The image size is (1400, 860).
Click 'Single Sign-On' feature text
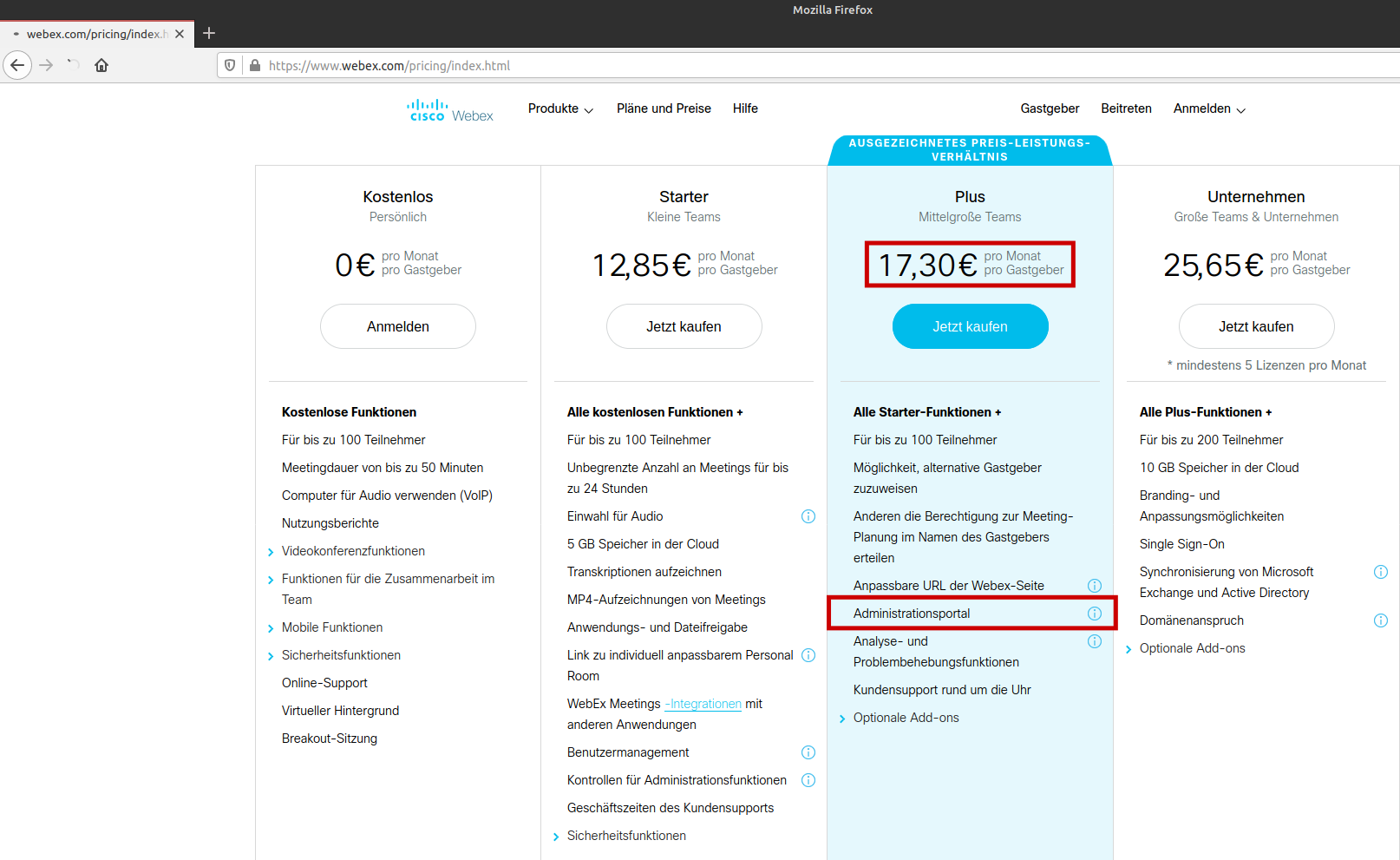[1182, 544]
